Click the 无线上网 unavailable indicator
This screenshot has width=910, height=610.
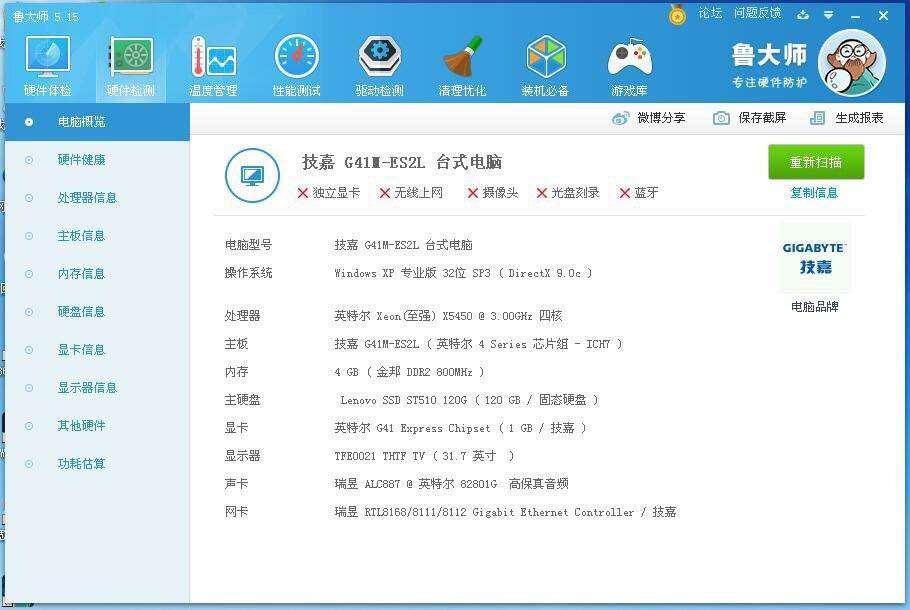411,193
